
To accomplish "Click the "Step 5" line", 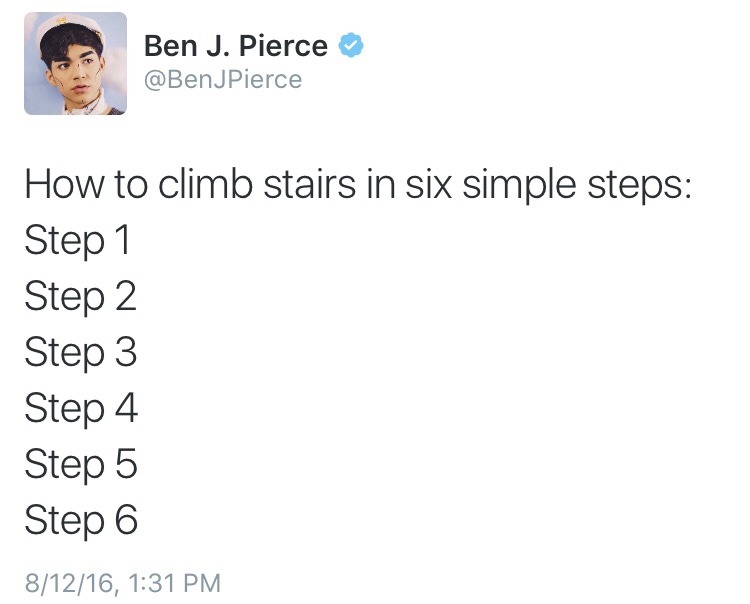I will pyautogui.click(x=80, y=465).
